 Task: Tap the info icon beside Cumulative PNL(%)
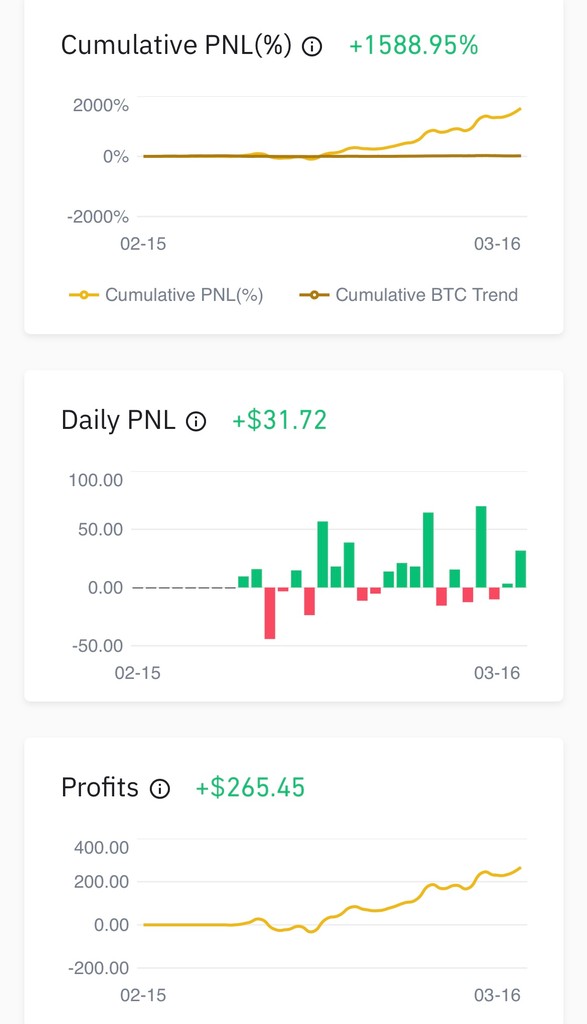pos(312,47)
